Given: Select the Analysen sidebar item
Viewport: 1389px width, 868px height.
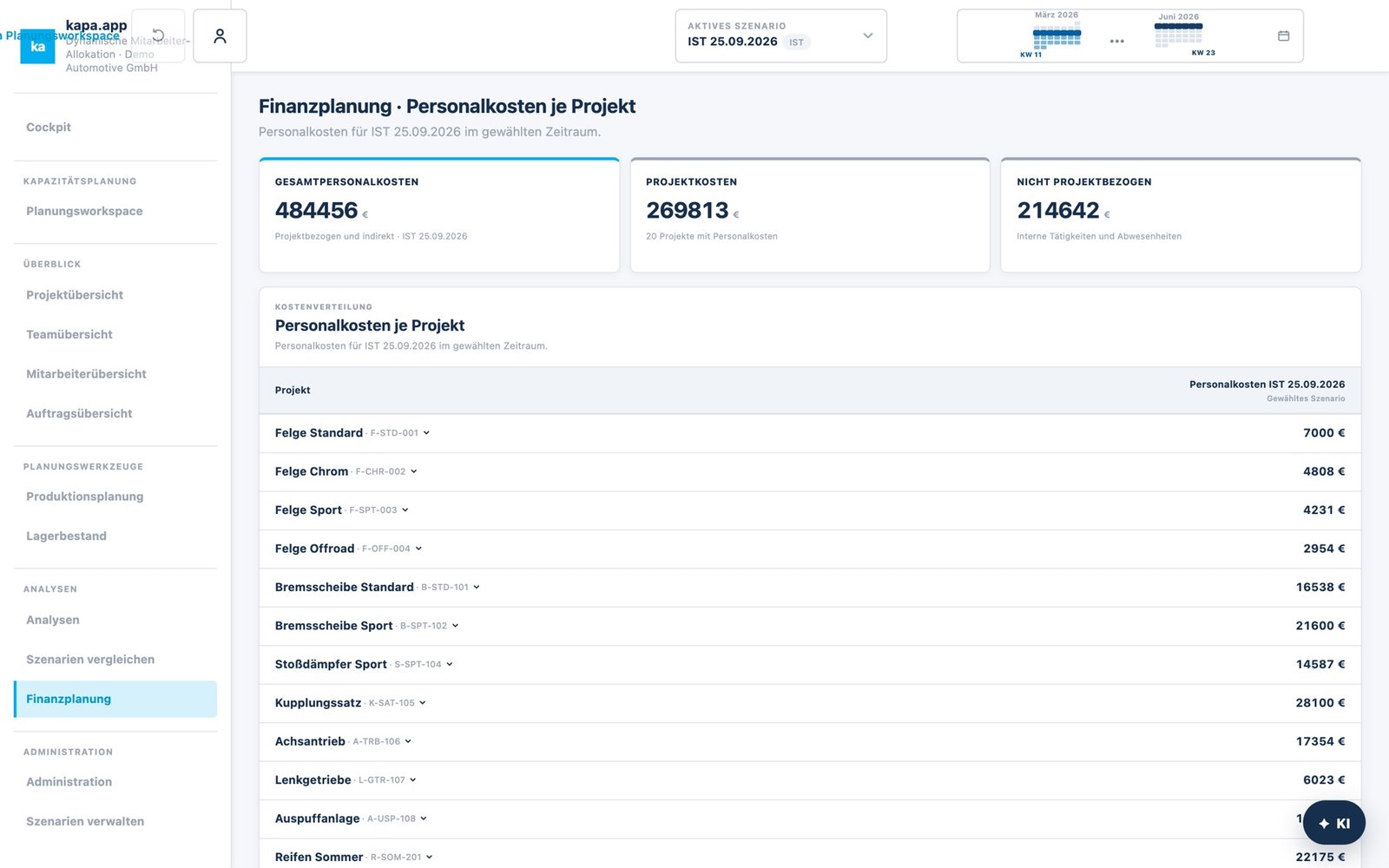Looking at the screenshot, I should click(x=115, y=620).
